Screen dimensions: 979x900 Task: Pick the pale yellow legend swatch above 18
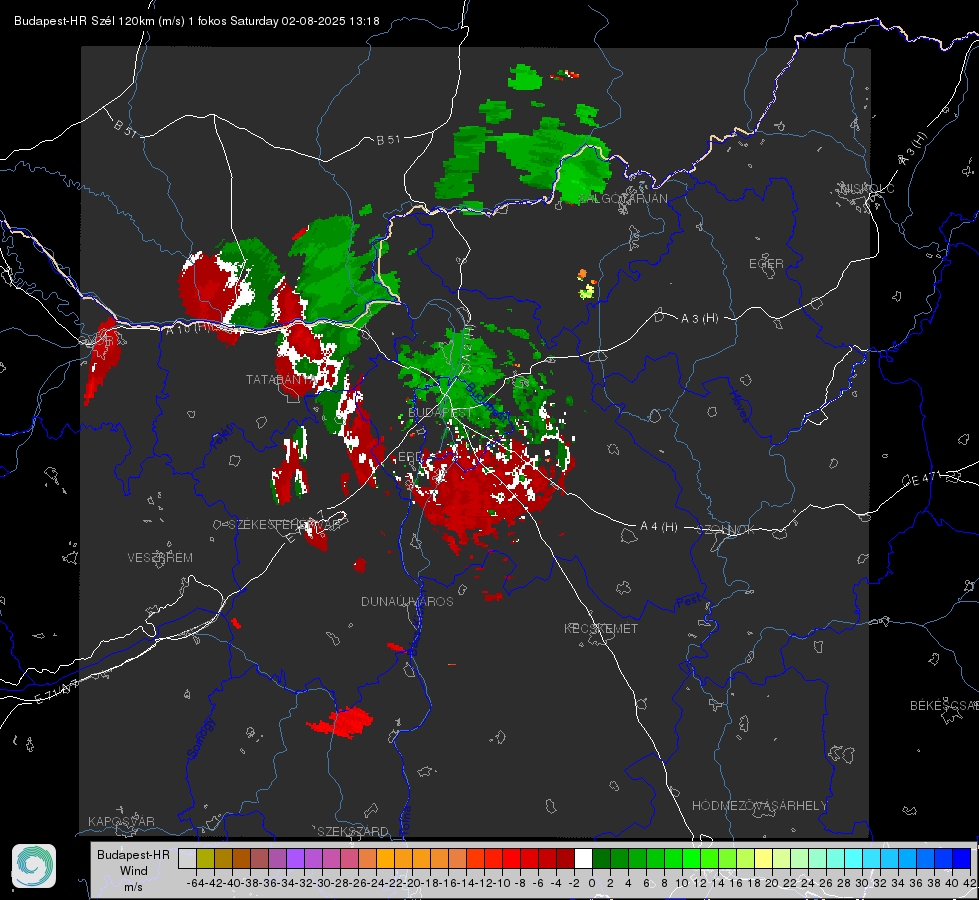tap(764, 858)
